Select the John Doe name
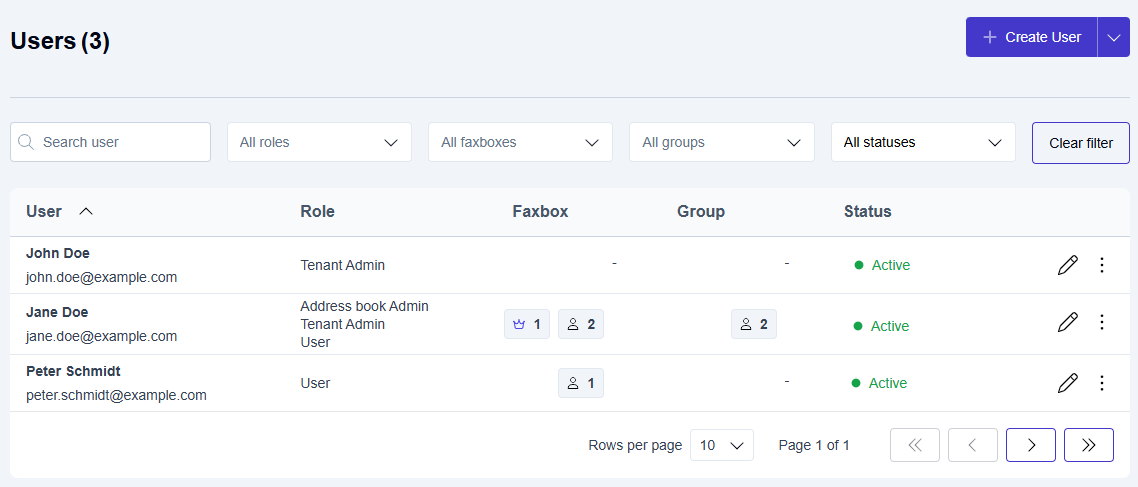1138x487 pixels. pyautogui.click(x=58, y=253)
